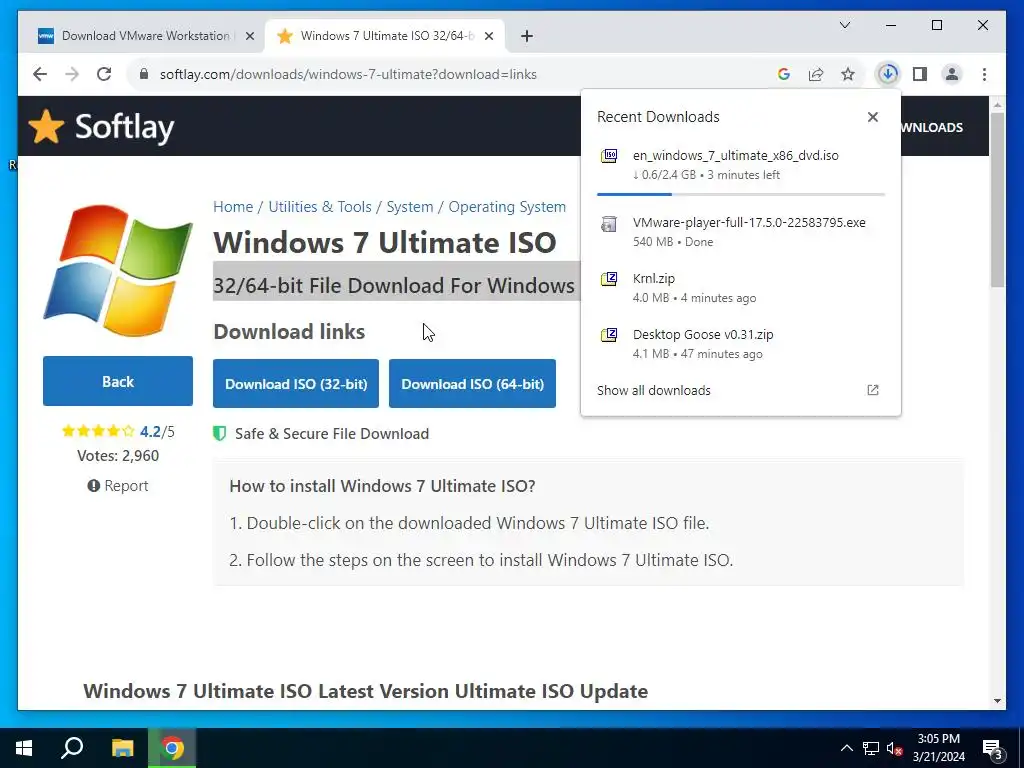Image resolution: width=1024 pixels, height=768 pixels.
Task: Open the Krnl.zip download entry
Action: click(741, 288)
